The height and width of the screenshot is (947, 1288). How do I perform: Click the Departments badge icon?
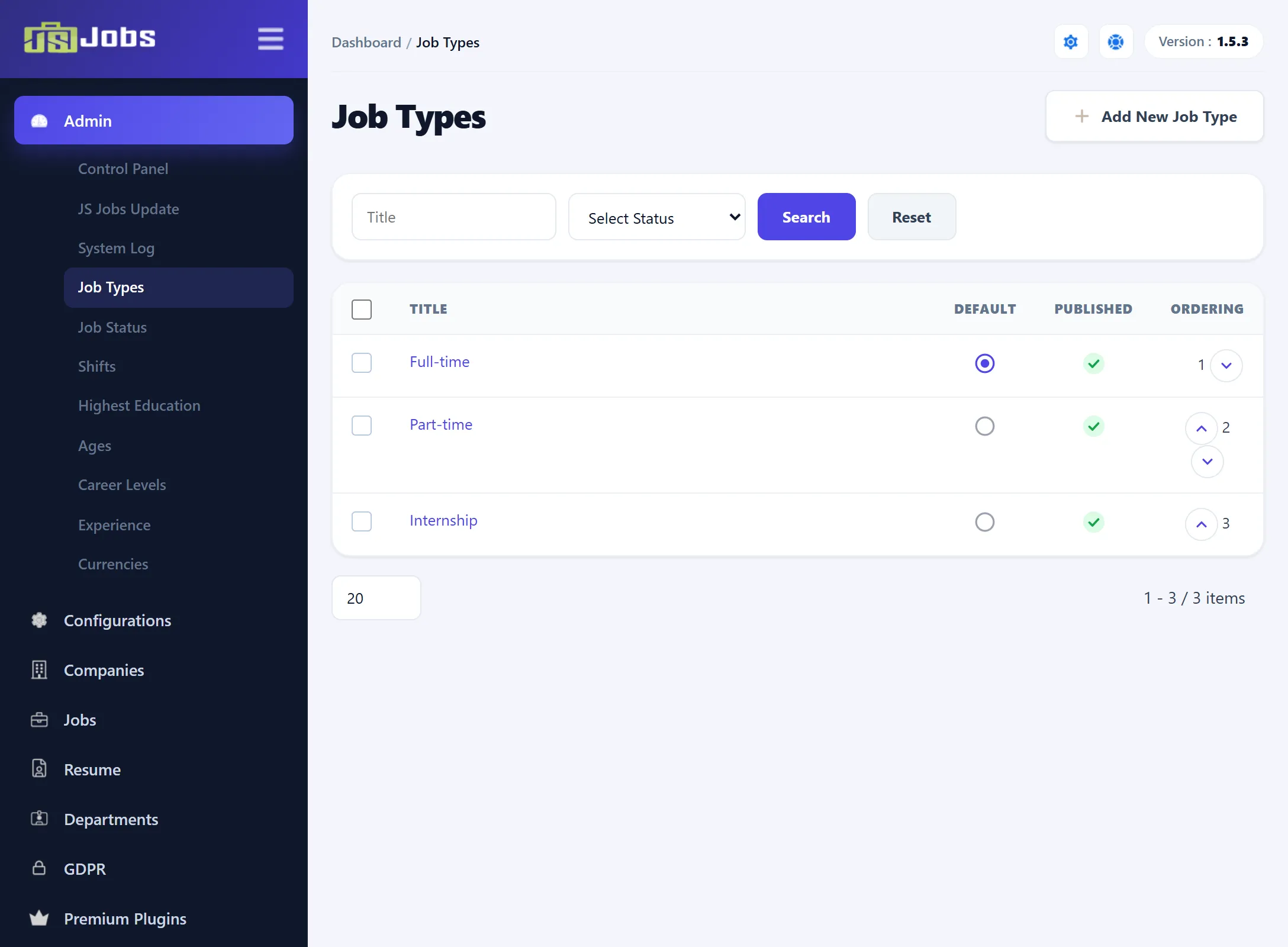(x=39, y=819)
